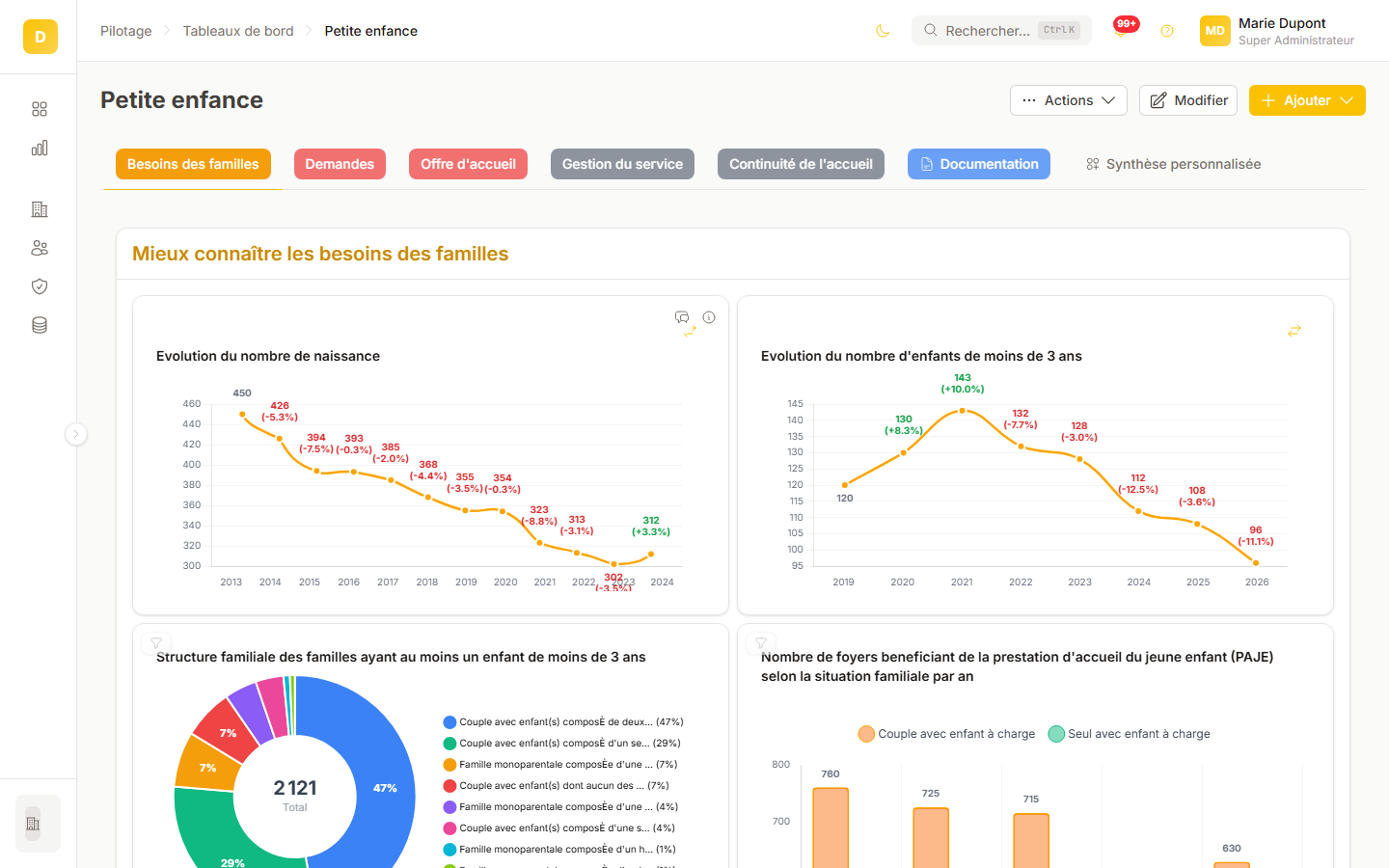Focus the Rechercher search field
This screenshot has height=868, width=1389.
(x=1001, y=30)
